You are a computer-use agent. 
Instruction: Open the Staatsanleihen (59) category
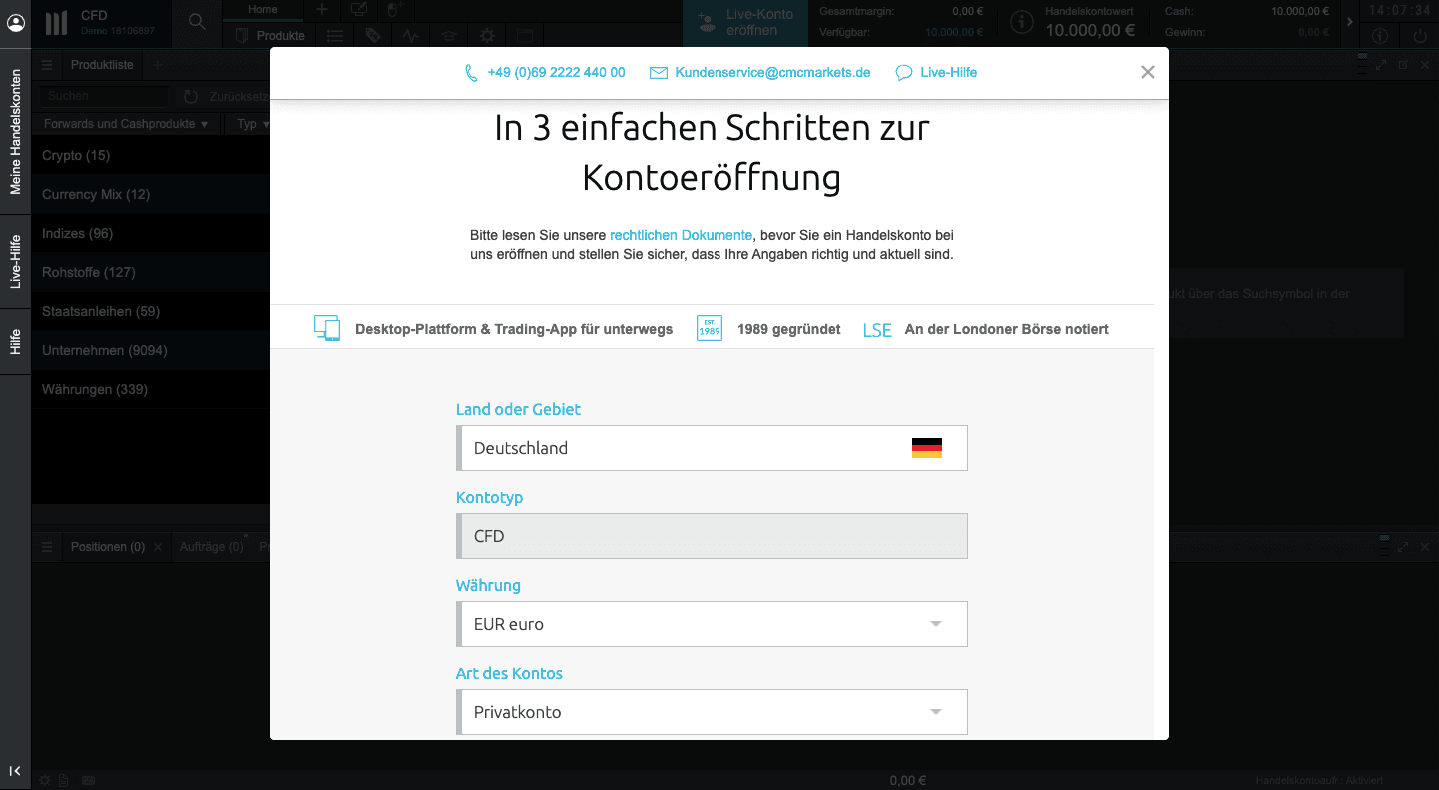pos(151,311)
